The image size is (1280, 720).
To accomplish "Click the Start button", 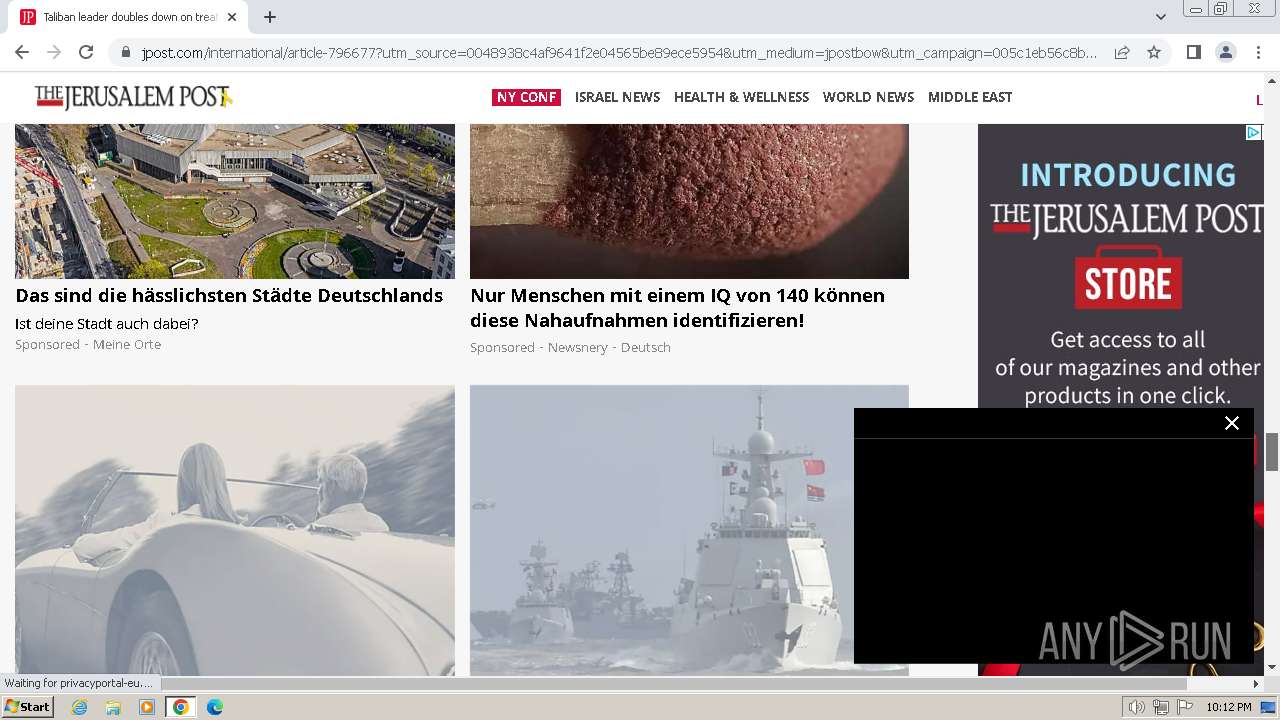I will click(28, 707).
